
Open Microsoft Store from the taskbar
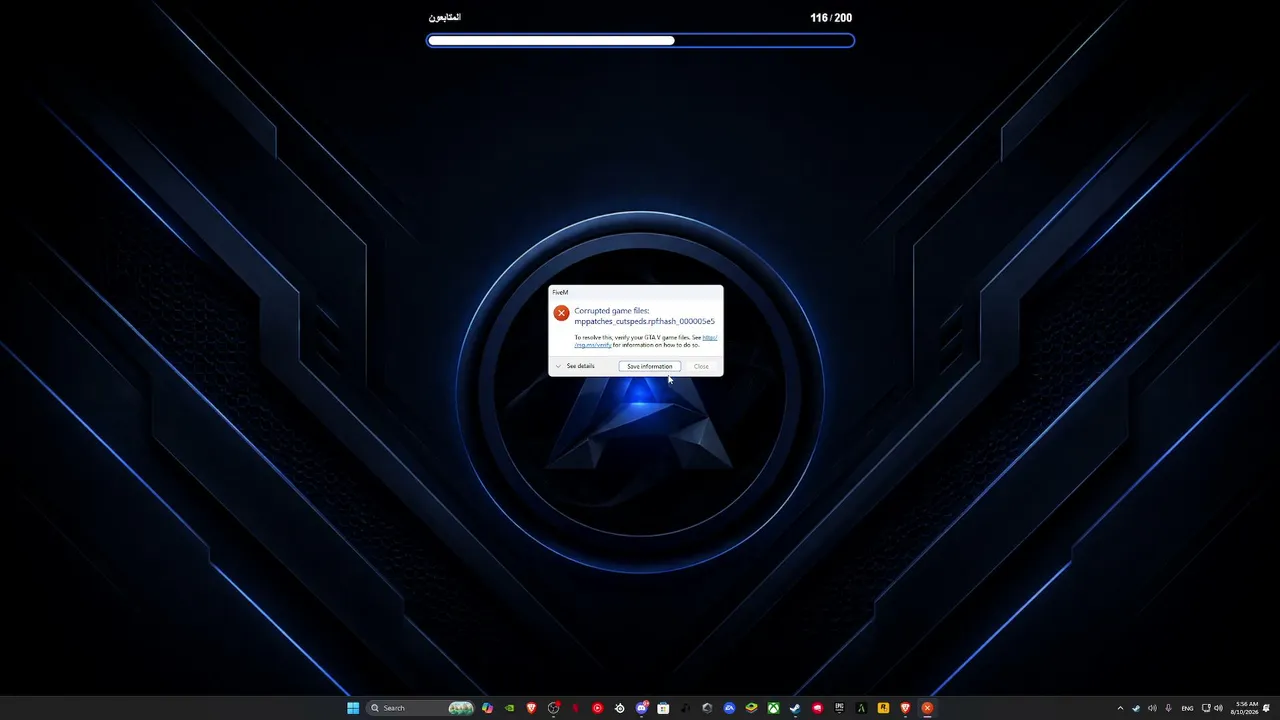pos(663,708)
